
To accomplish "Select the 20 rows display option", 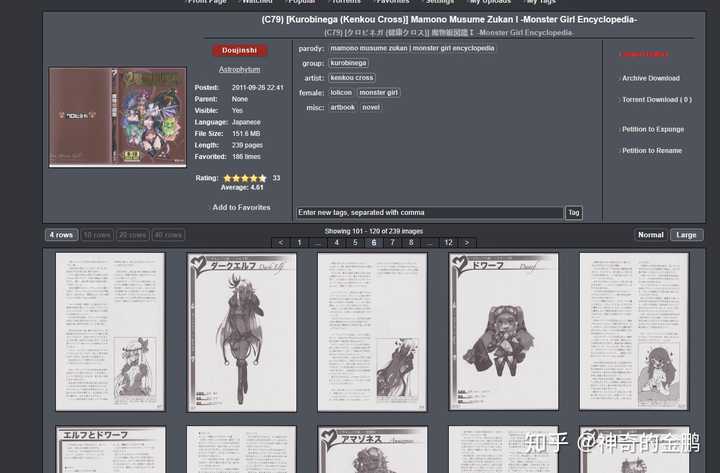I will coord(133,235).
